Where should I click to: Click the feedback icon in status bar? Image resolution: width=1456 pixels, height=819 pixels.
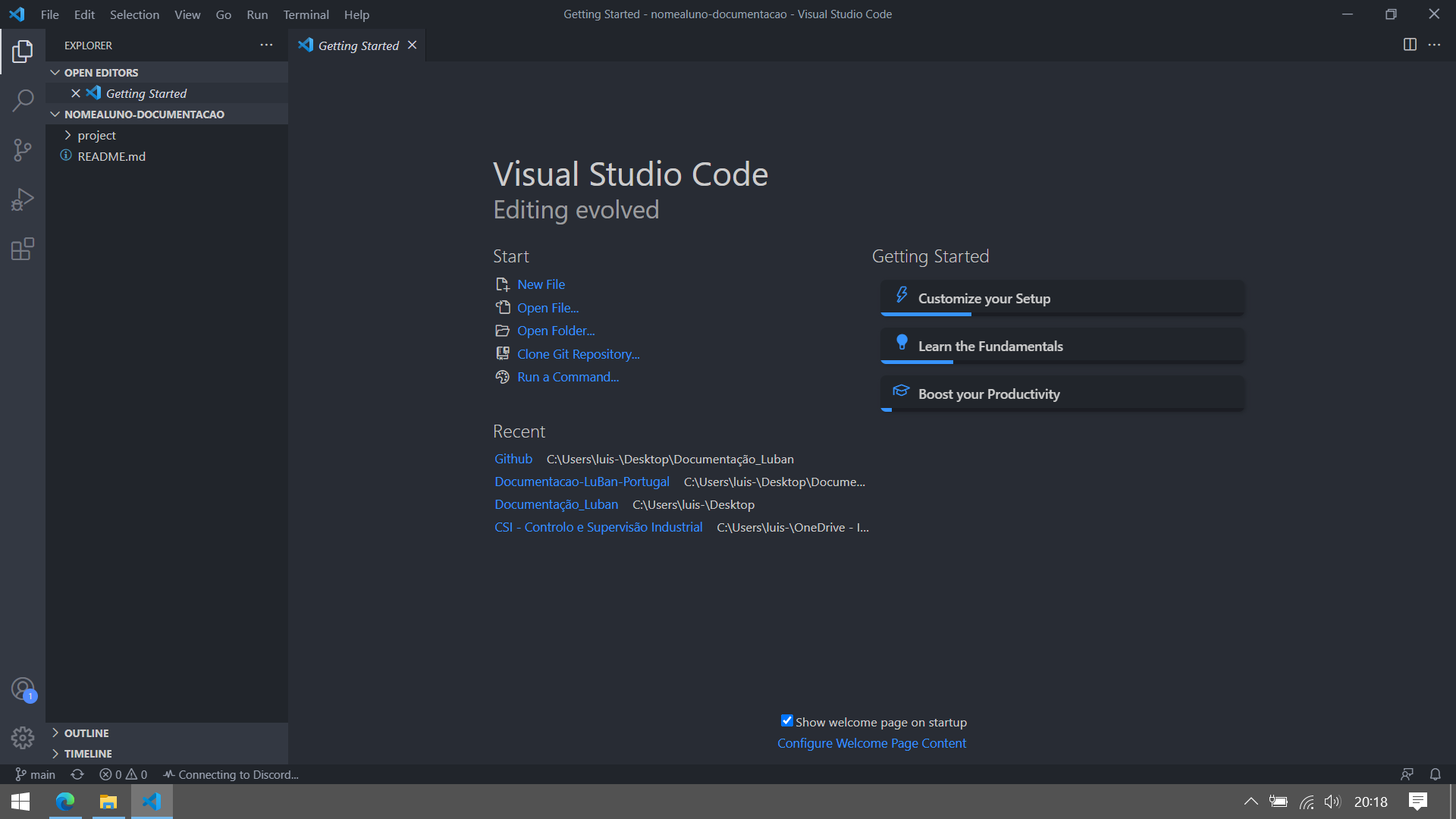tap(1407, 774)
